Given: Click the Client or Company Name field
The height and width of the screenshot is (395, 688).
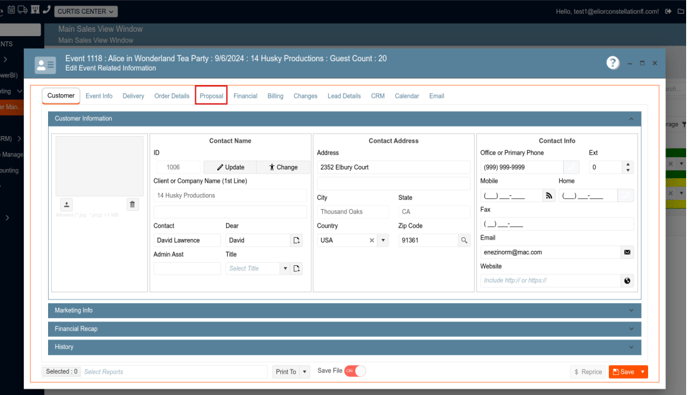Looking at the screenshot, I should [x=230, y=196].
